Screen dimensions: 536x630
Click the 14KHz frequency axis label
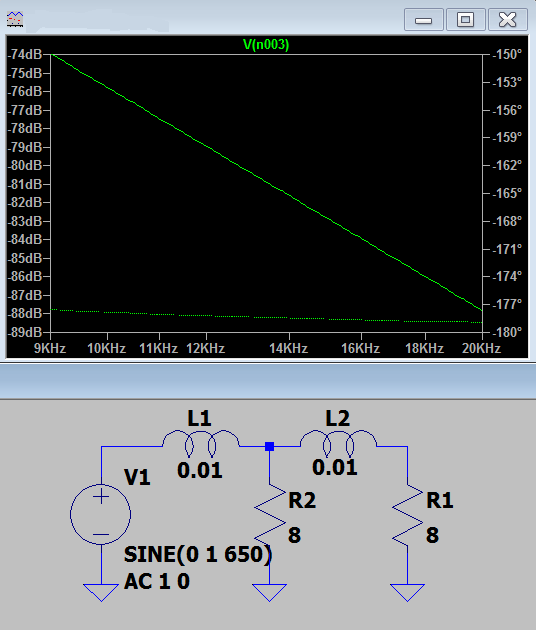click(x=288, y=348)
